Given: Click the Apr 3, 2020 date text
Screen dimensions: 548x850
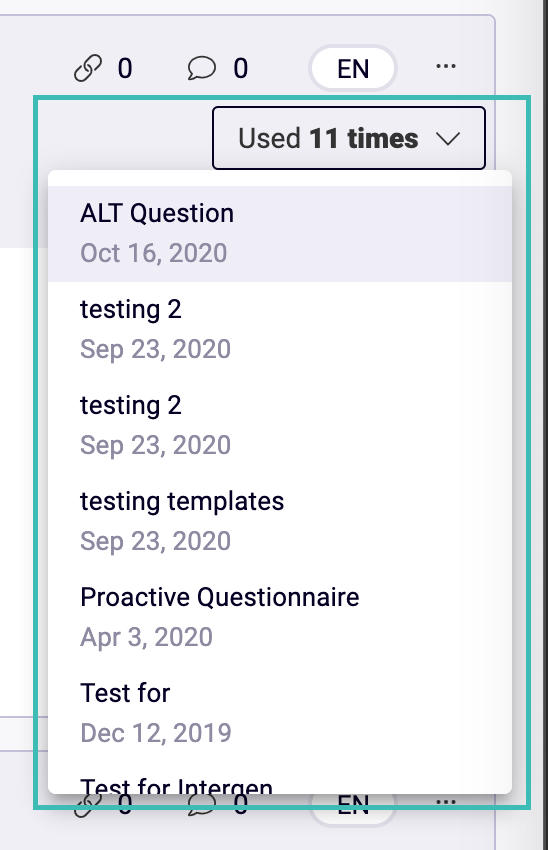Looking at the screenshot, I should pyautogui.click(x=146, y=637).
